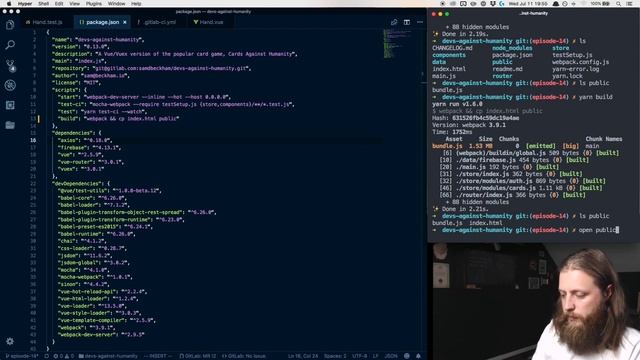Click "node_modules" in the terminal ls output
The width and height of the screenshot is (640, 360).
[512, 48]
